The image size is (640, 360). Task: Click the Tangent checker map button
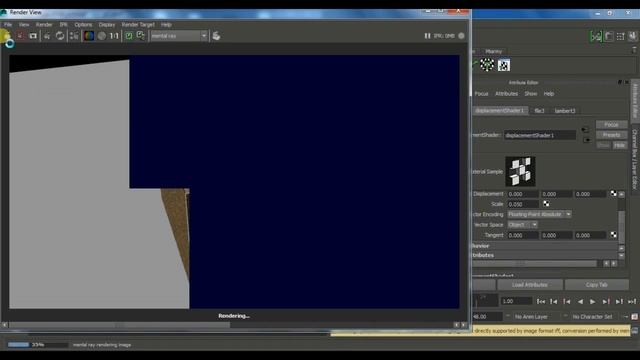point(613,235)
